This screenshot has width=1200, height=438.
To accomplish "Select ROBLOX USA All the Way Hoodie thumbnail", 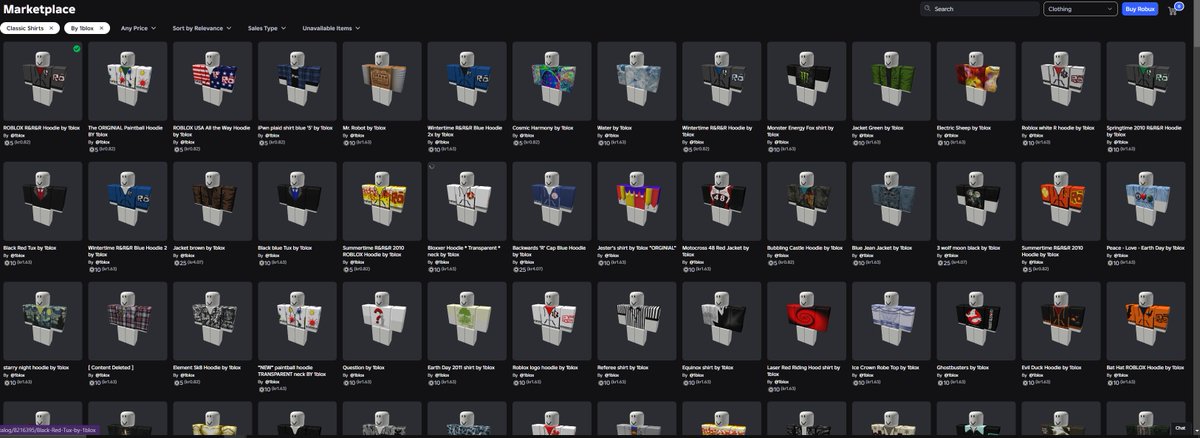I will click(213, 82).
